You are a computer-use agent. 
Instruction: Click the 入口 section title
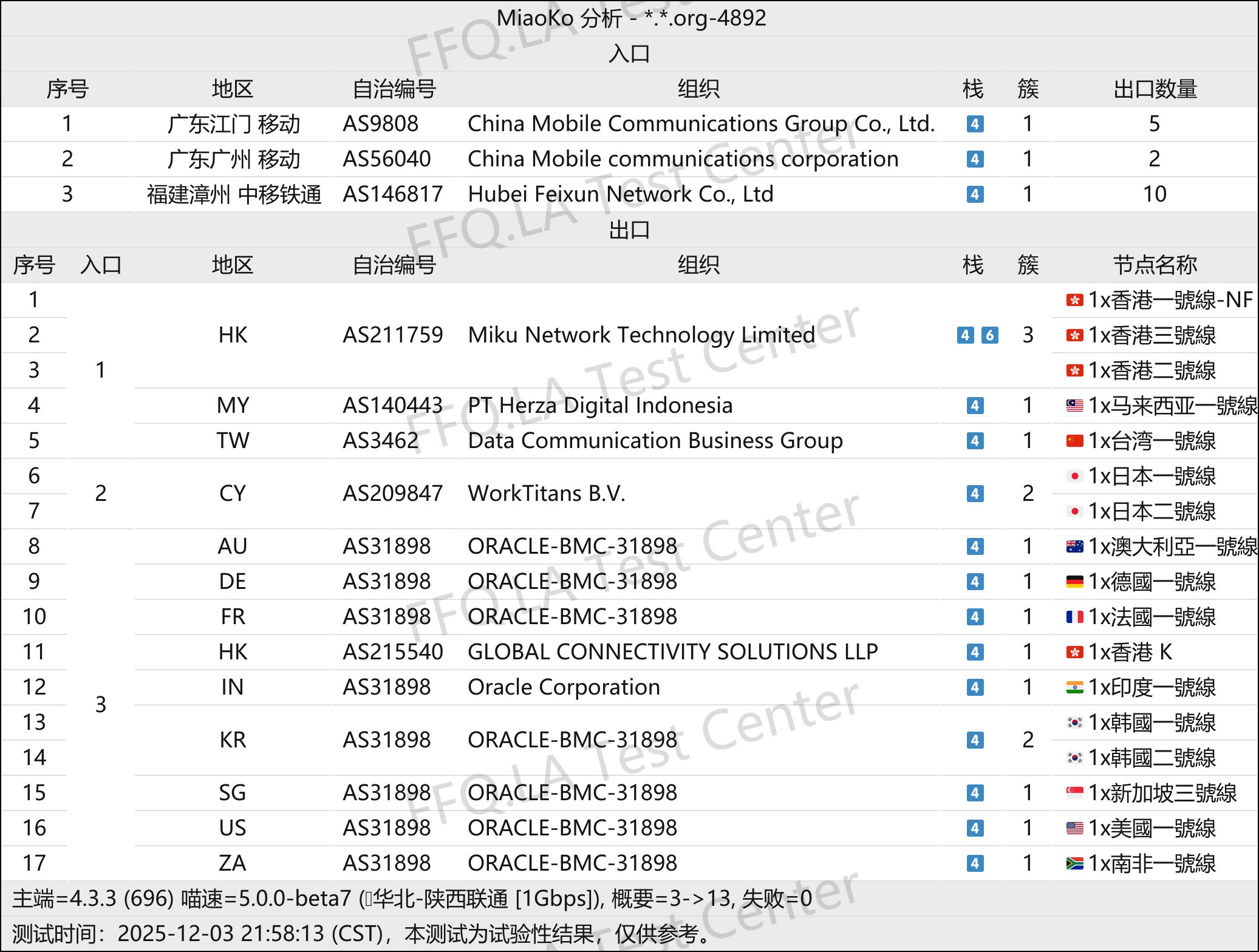pos(629,53)
